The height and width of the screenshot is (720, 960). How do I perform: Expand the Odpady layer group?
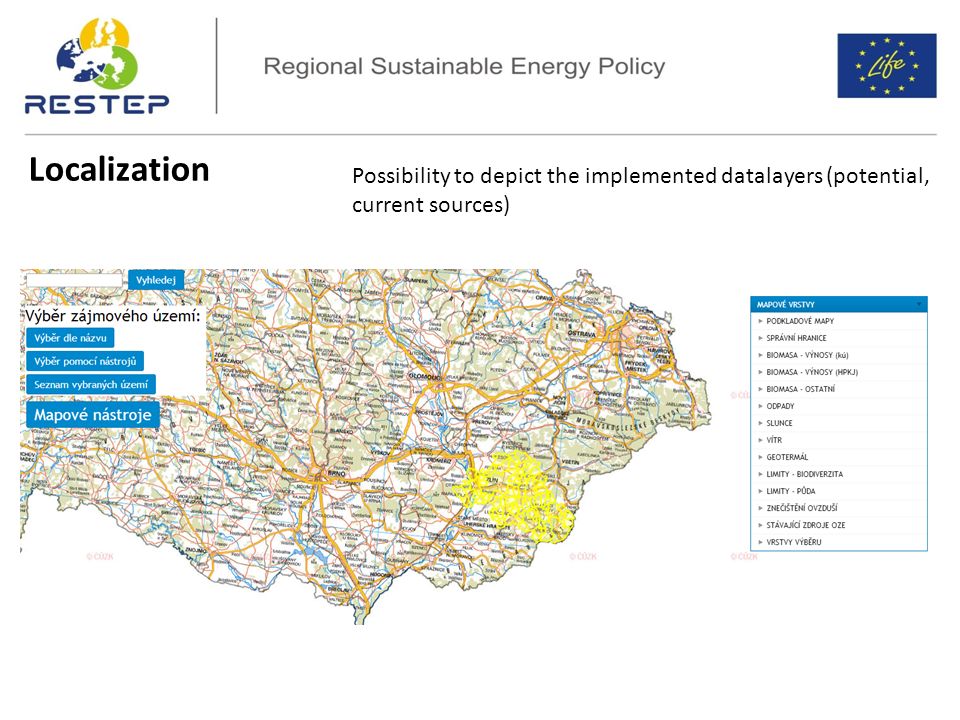pos(839,406)
